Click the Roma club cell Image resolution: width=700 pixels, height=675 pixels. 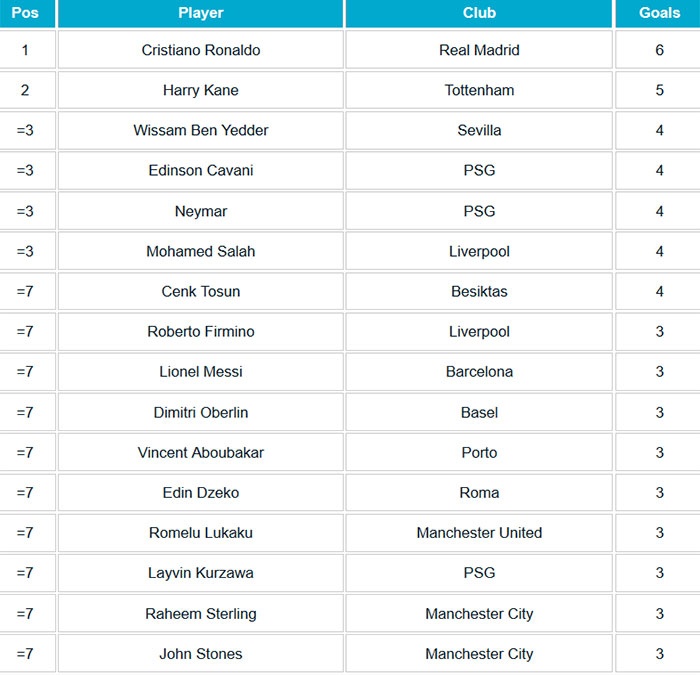click(479, 492)
